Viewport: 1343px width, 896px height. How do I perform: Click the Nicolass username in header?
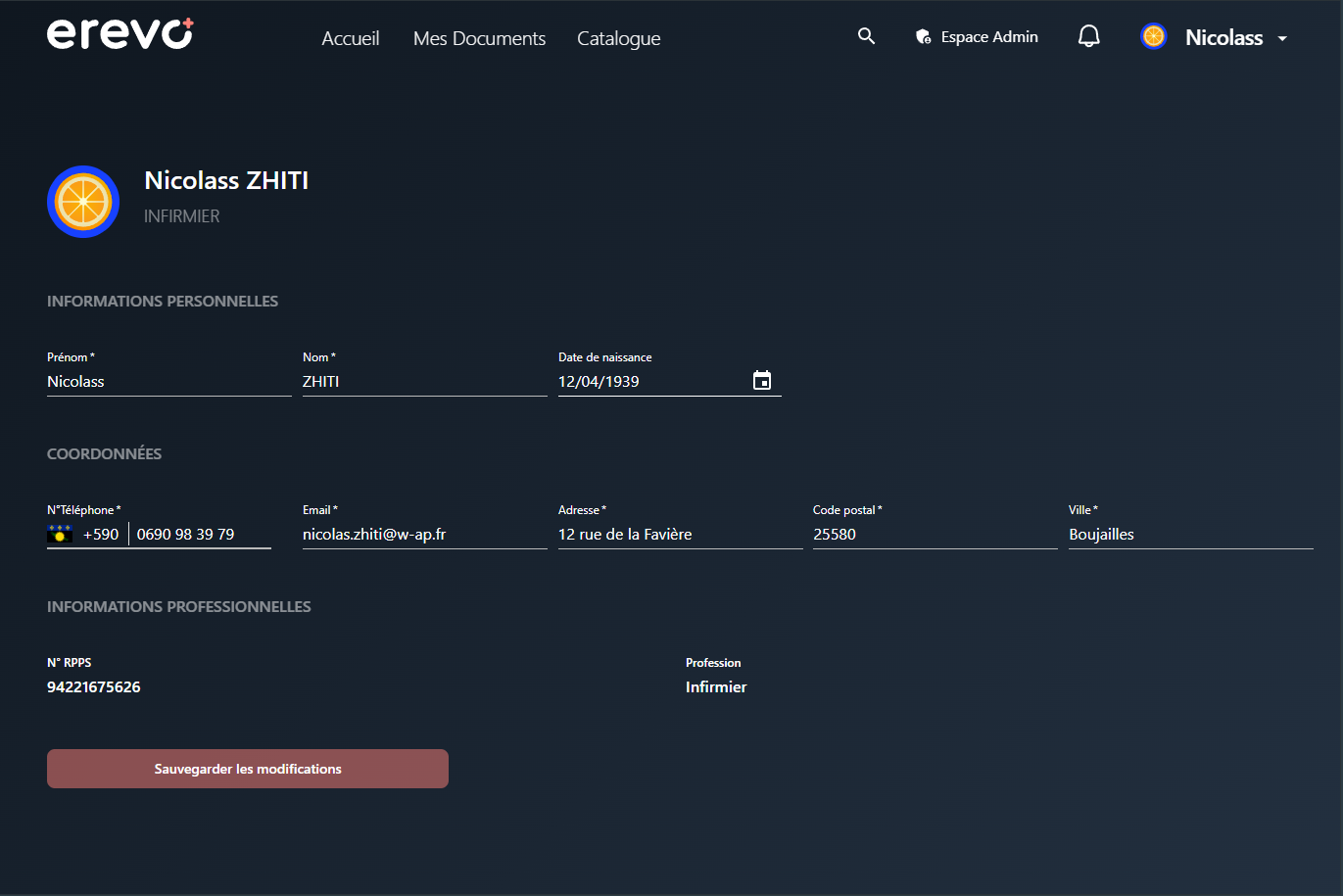click(x=1223, y=38)
